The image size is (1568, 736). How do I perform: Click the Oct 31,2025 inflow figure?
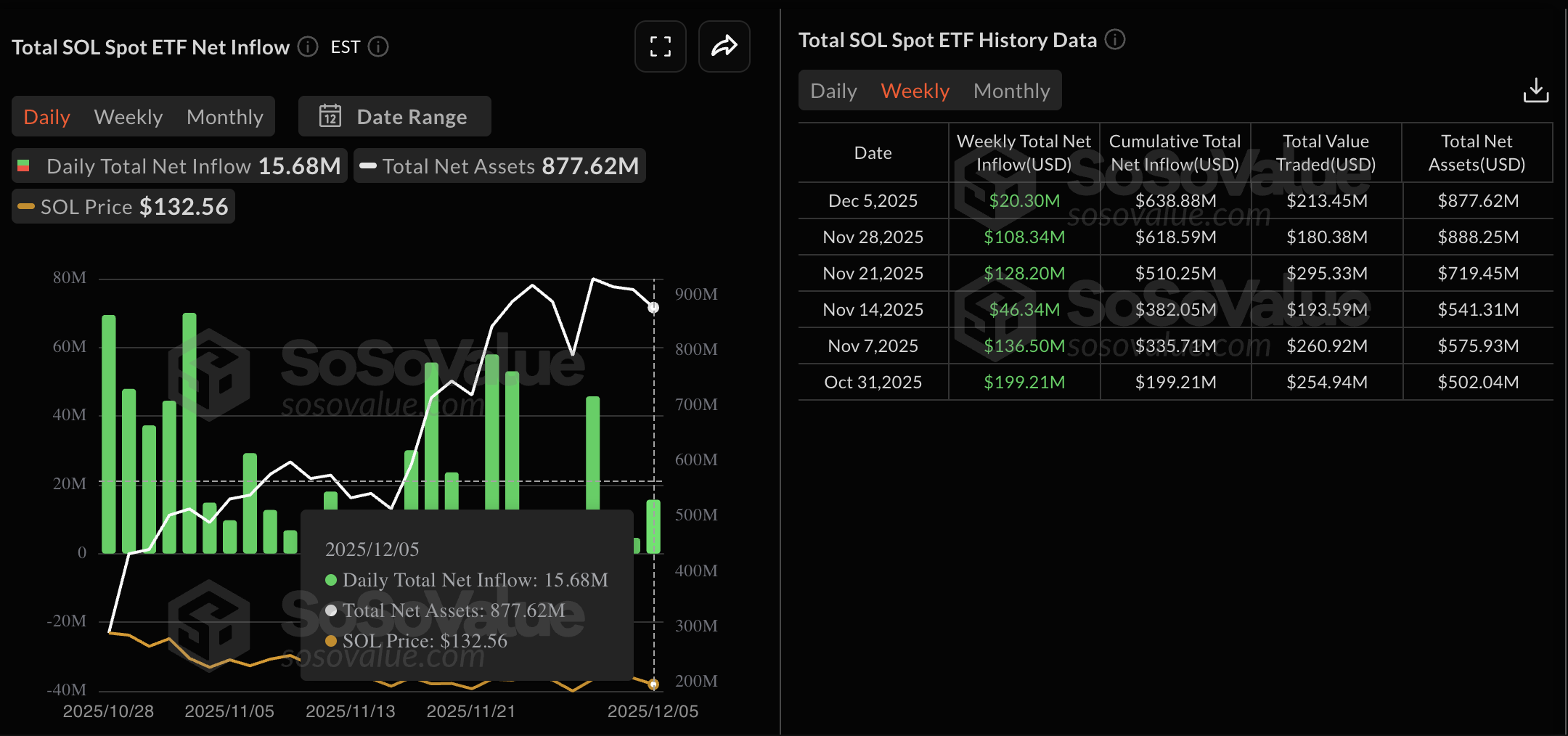tap(1024, 381)
